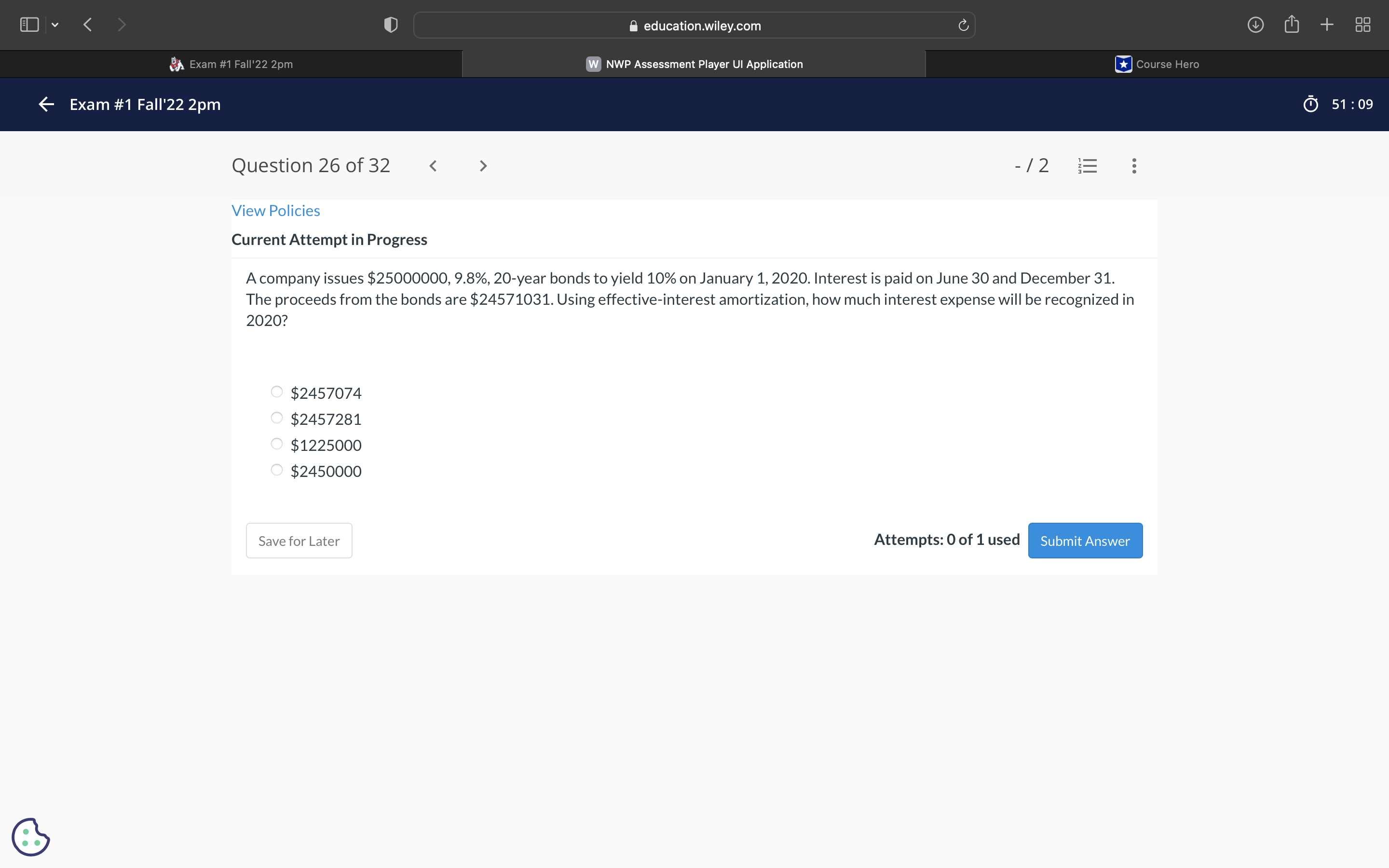The width and height of the screenshot is (1389, 868).
Task: Open the View Policies link
Action: pos(275,210)
